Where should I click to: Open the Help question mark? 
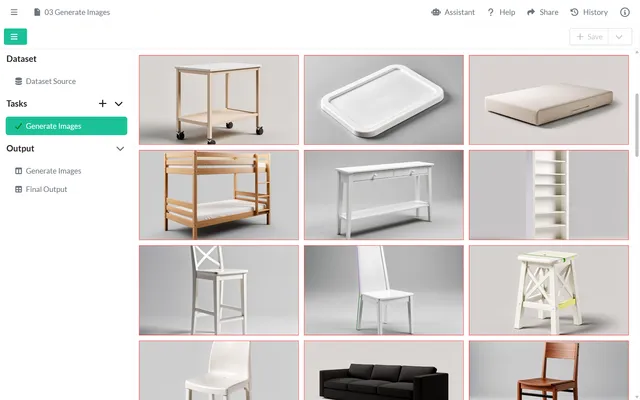(x=491, y=12)
